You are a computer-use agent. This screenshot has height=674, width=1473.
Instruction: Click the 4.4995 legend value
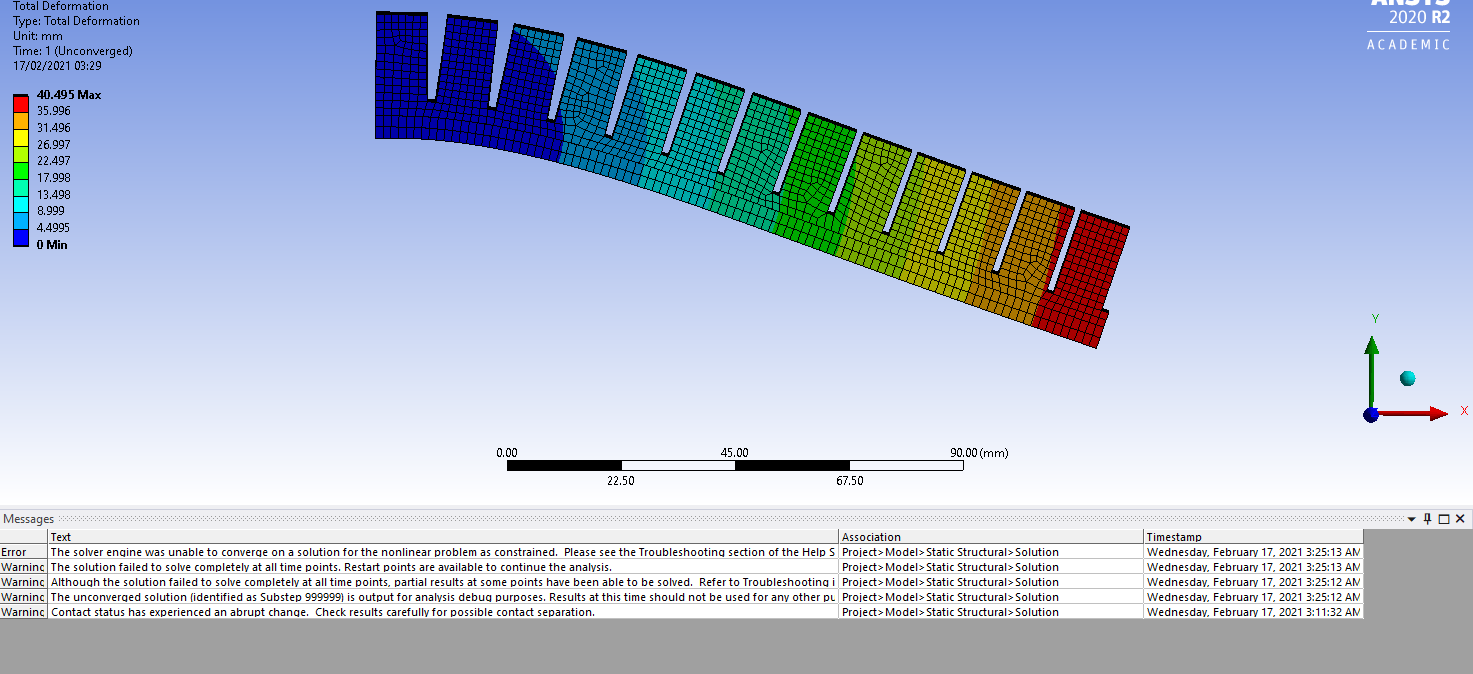coord(53,228)
